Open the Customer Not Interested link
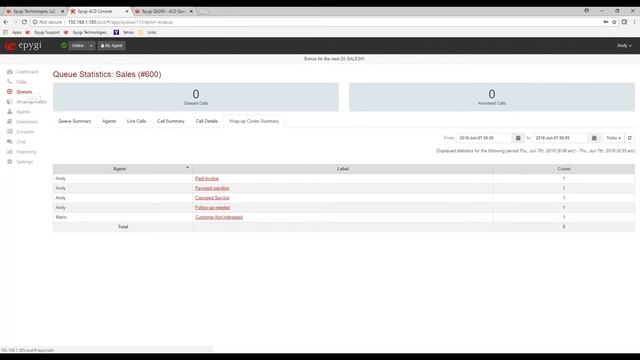 [x=219, y=217]
